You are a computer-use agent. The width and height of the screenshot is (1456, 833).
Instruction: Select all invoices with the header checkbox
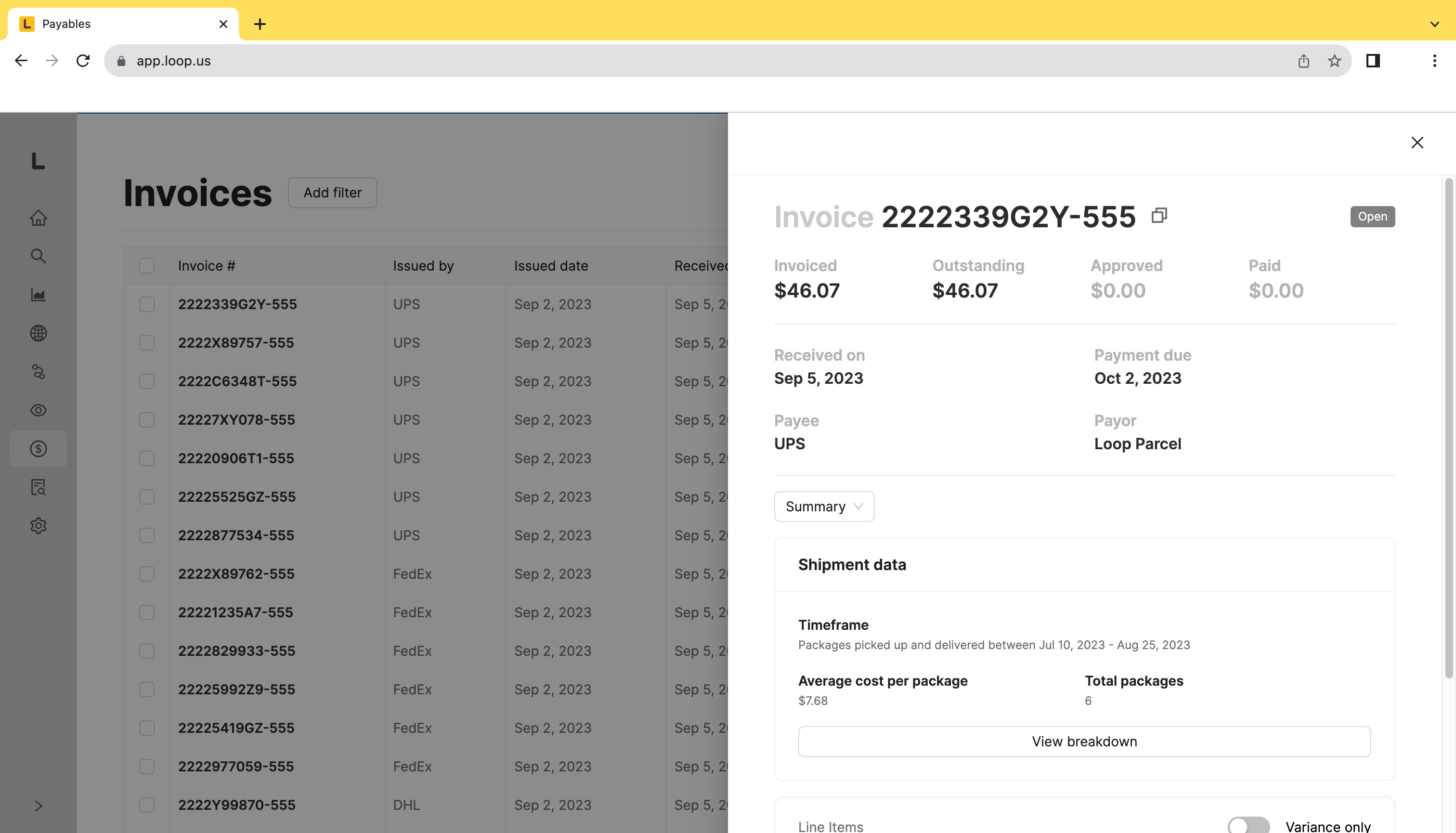146,265
